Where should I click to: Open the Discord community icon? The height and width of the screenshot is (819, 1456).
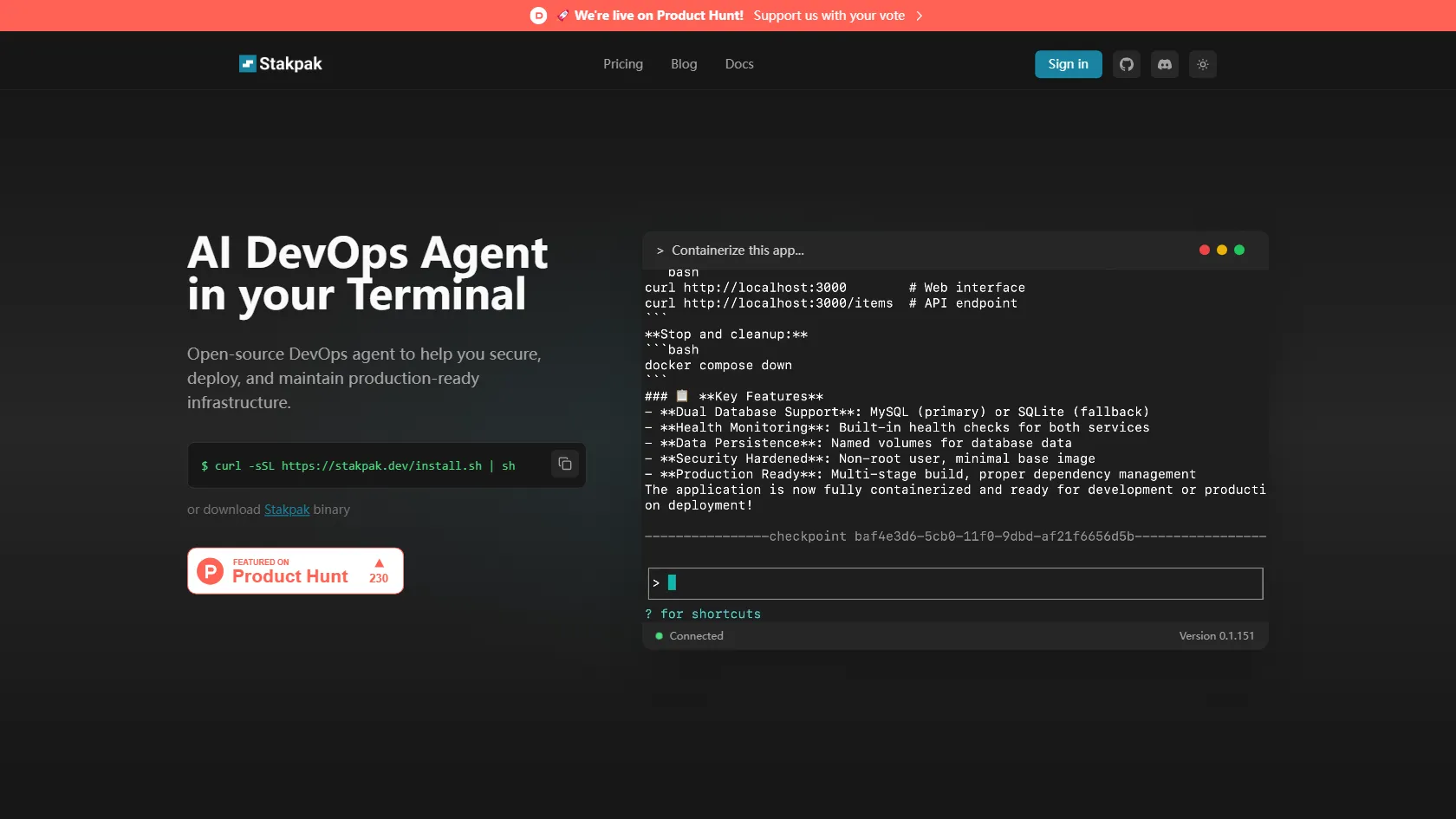[1164, 64]
